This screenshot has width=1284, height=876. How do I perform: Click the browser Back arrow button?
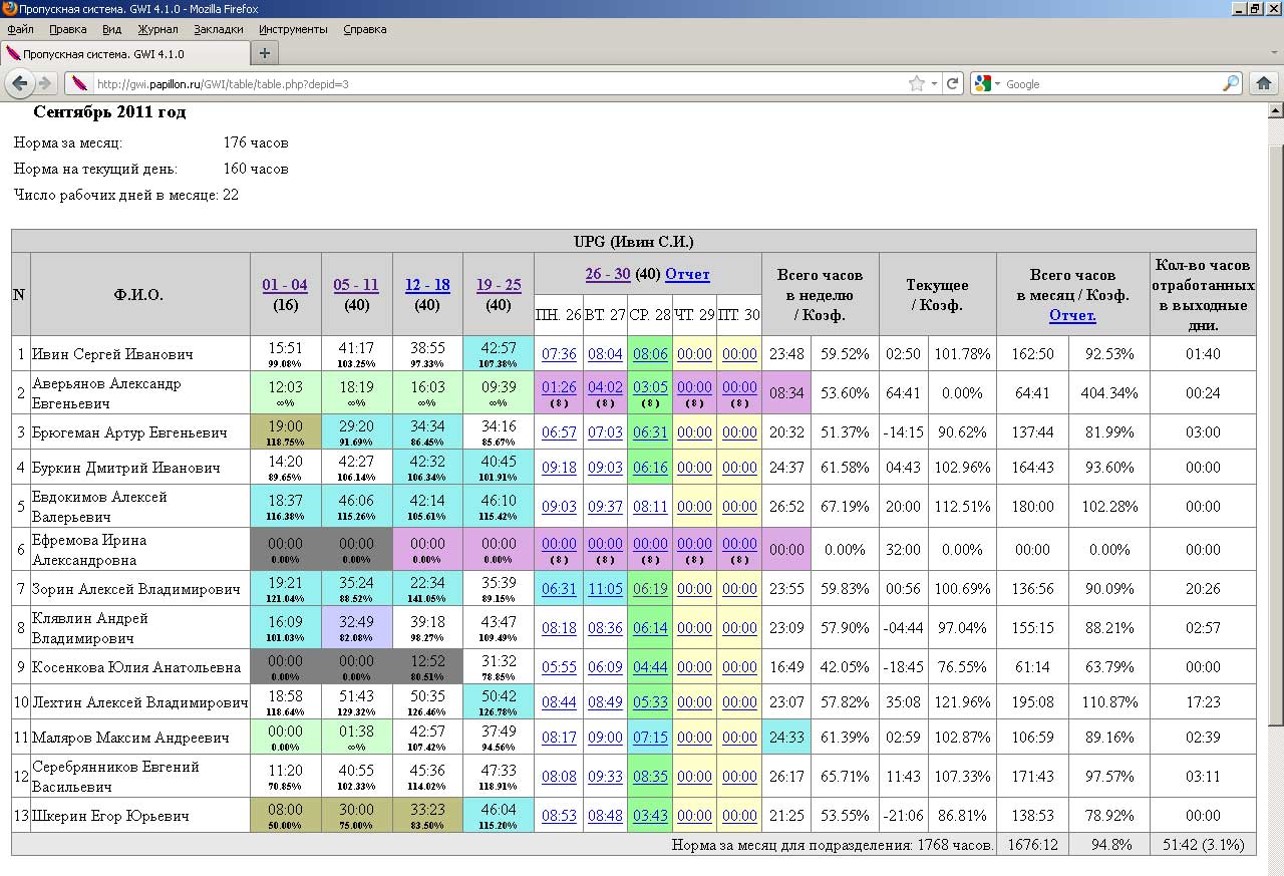click(20, 84)
